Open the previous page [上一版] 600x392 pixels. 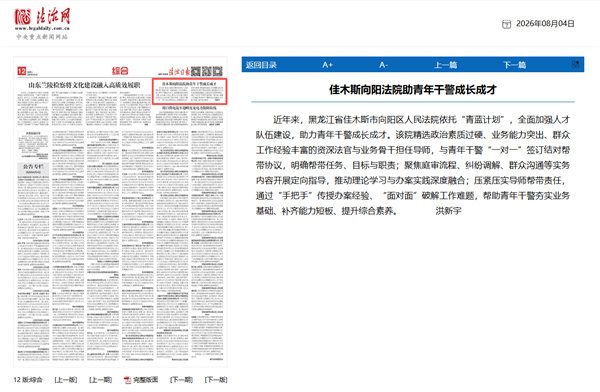[x=66, y=380]
